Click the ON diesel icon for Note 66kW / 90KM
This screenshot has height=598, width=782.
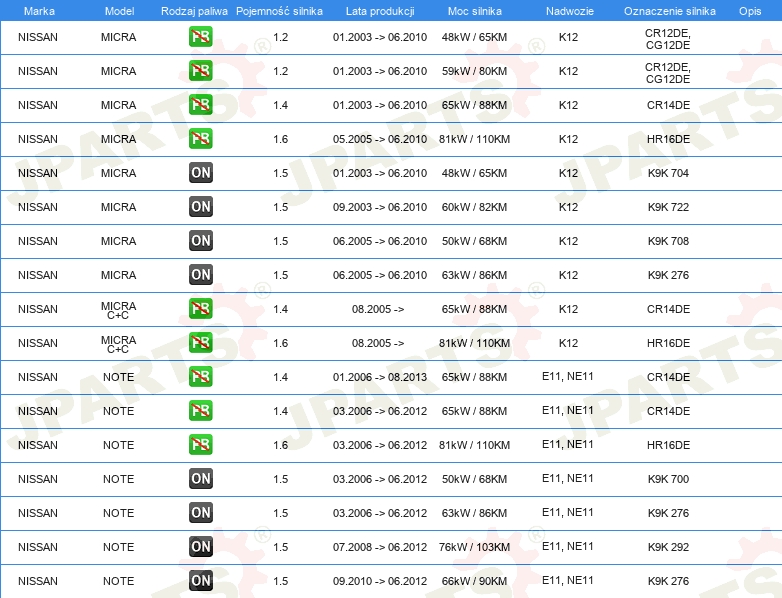point(200,581)
